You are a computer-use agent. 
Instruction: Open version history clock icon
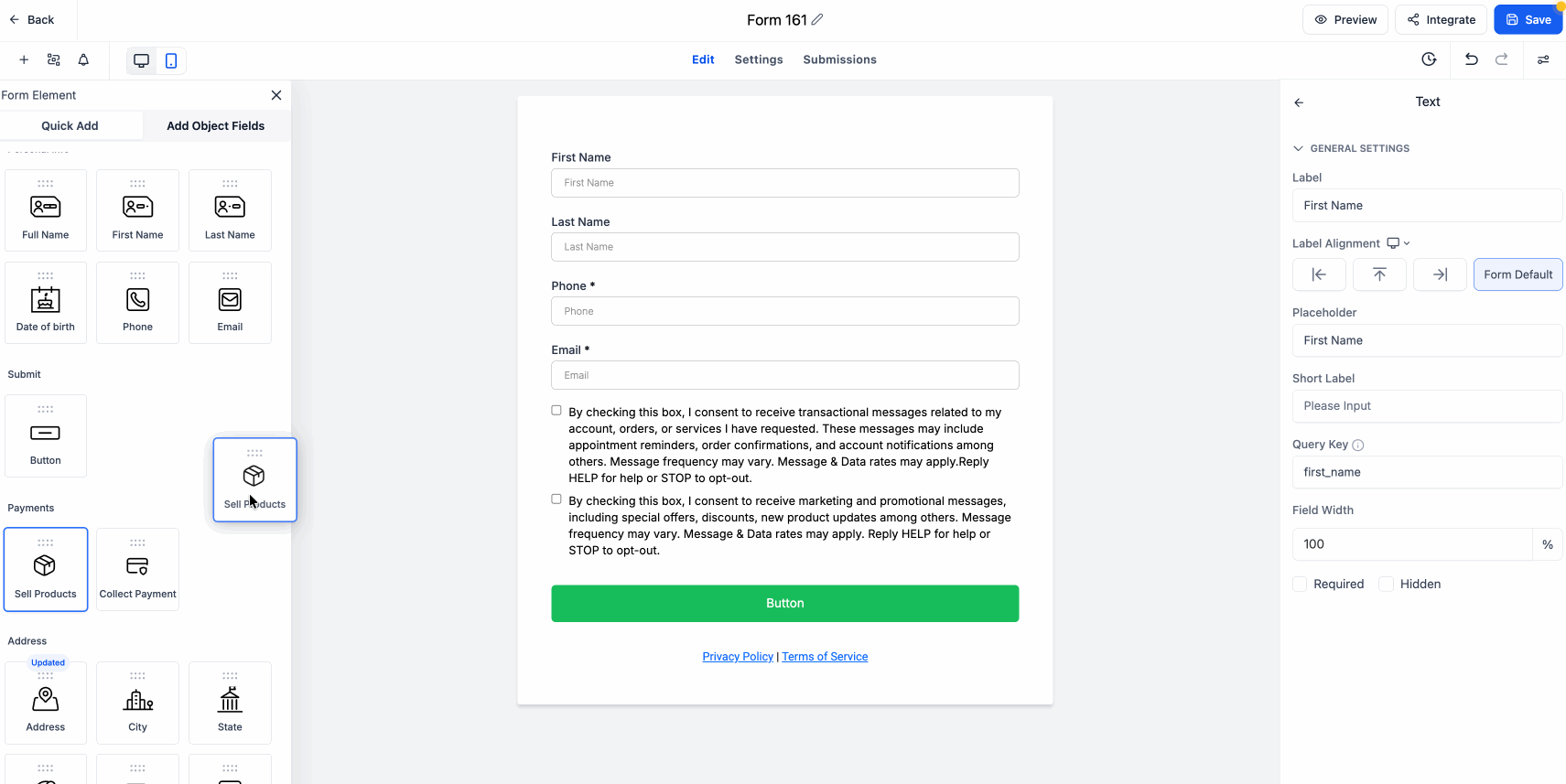[x=1429, y=59]
